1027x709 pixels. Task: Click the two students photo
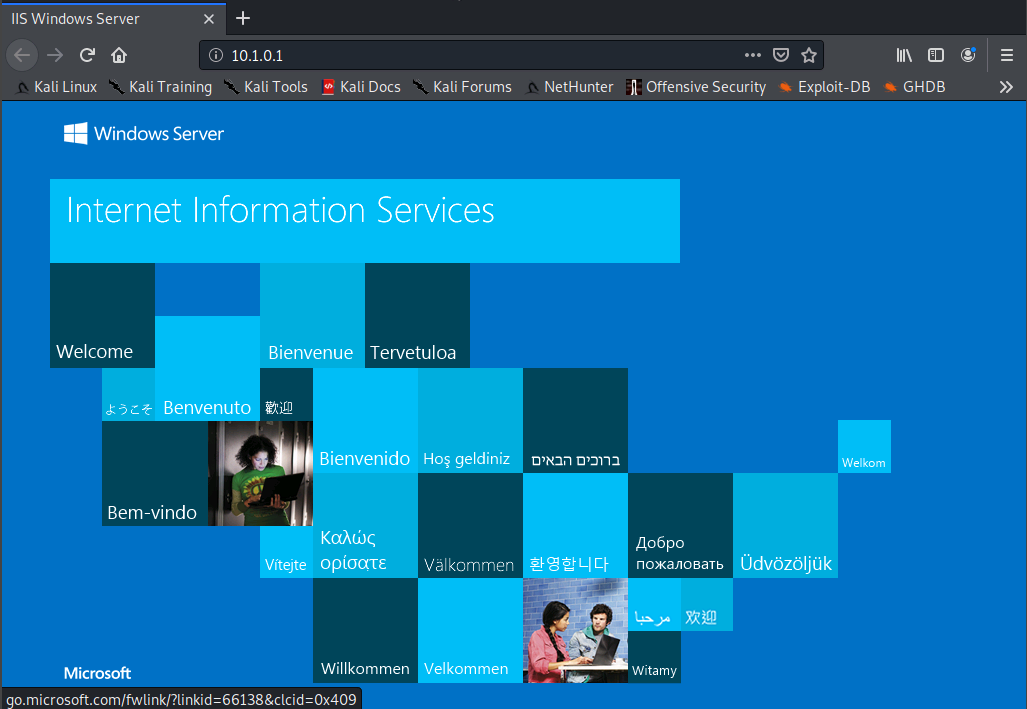[575, 630]
